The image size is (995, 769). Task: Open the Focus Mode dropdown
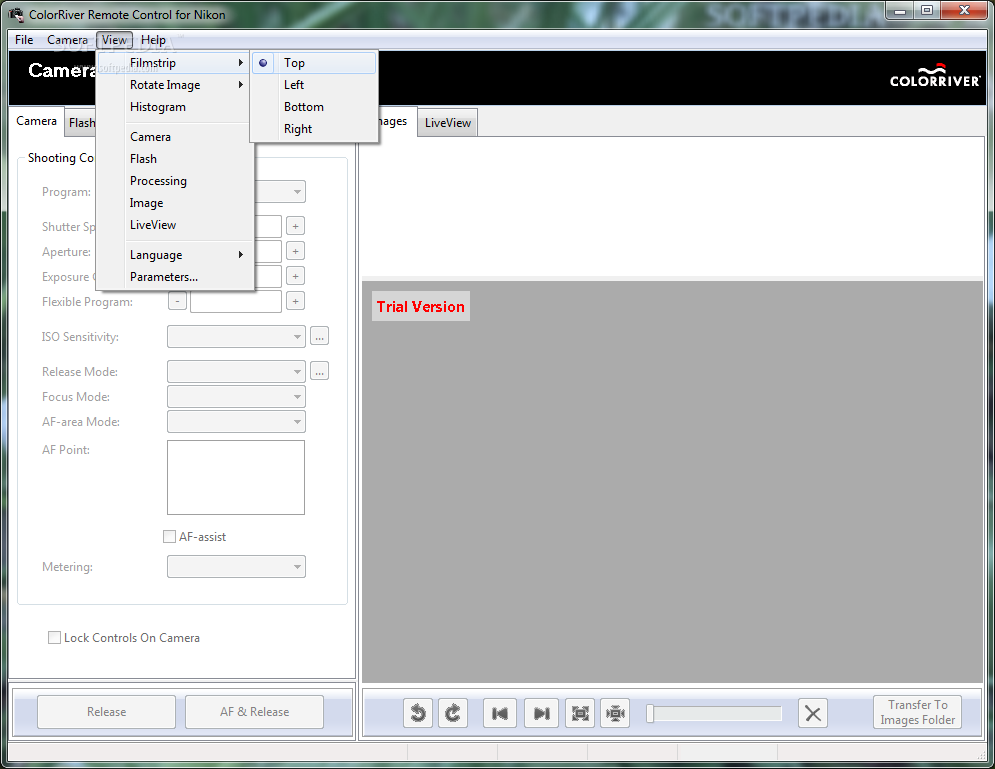[236, 397]
